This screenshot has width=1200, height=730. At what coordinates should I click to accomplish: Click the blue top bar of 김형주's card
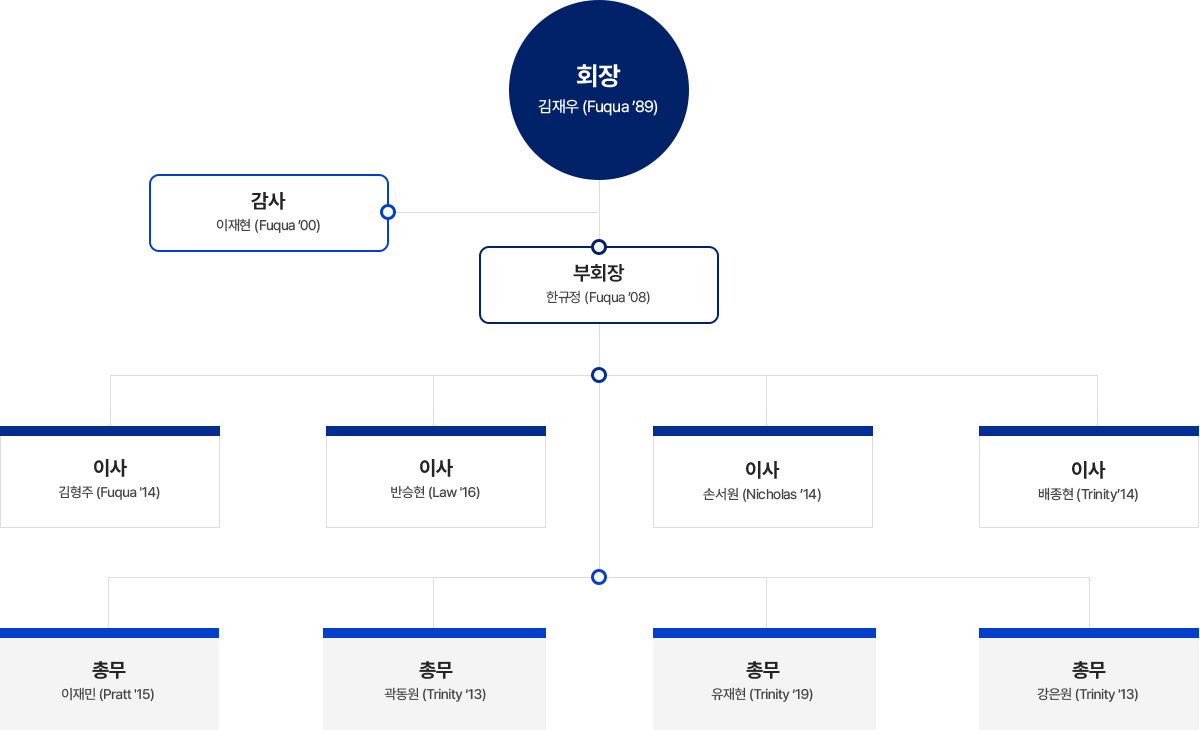tap(110, 431)
